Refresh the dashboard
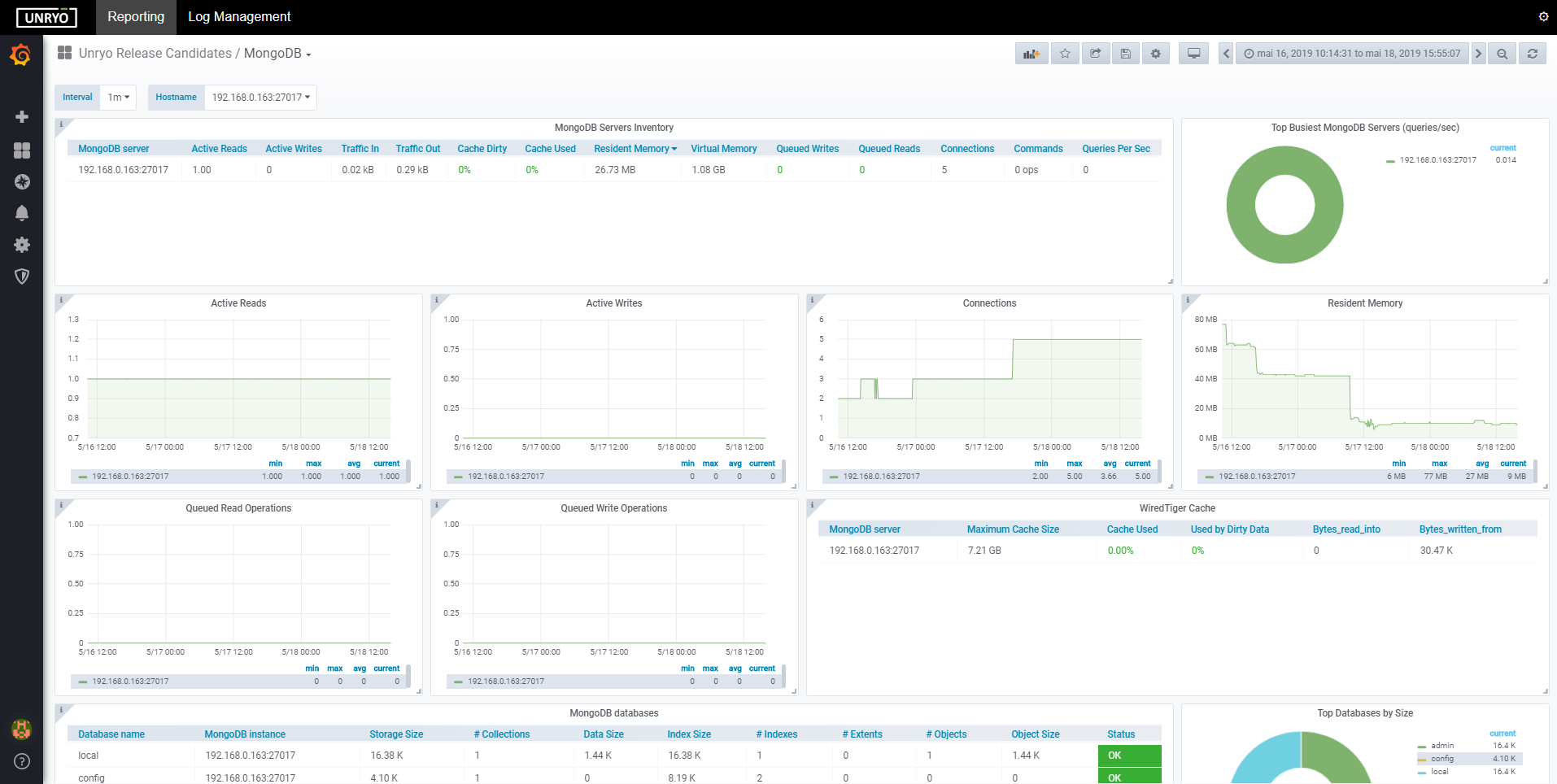 pos(1533,54)
